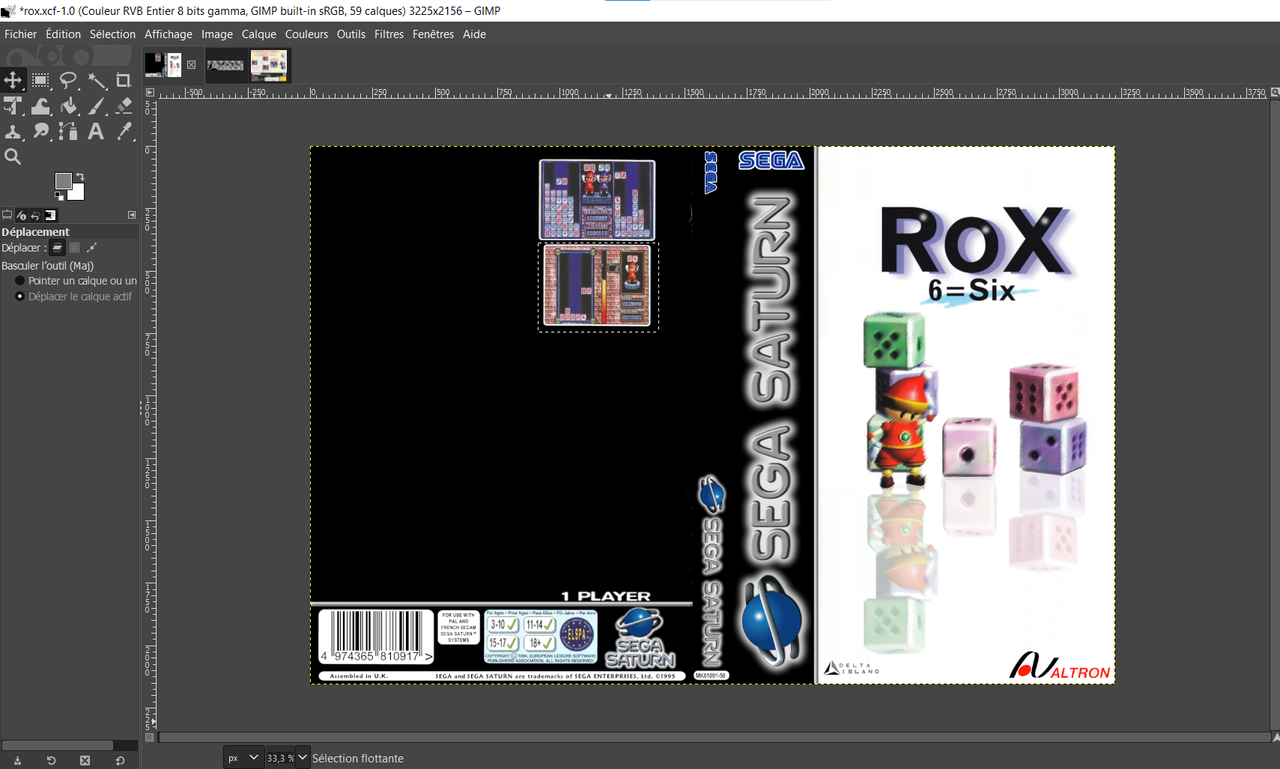Set Move mode to selection
Image resolution: width=1280 pixels, height=769 pixels.
74,247
